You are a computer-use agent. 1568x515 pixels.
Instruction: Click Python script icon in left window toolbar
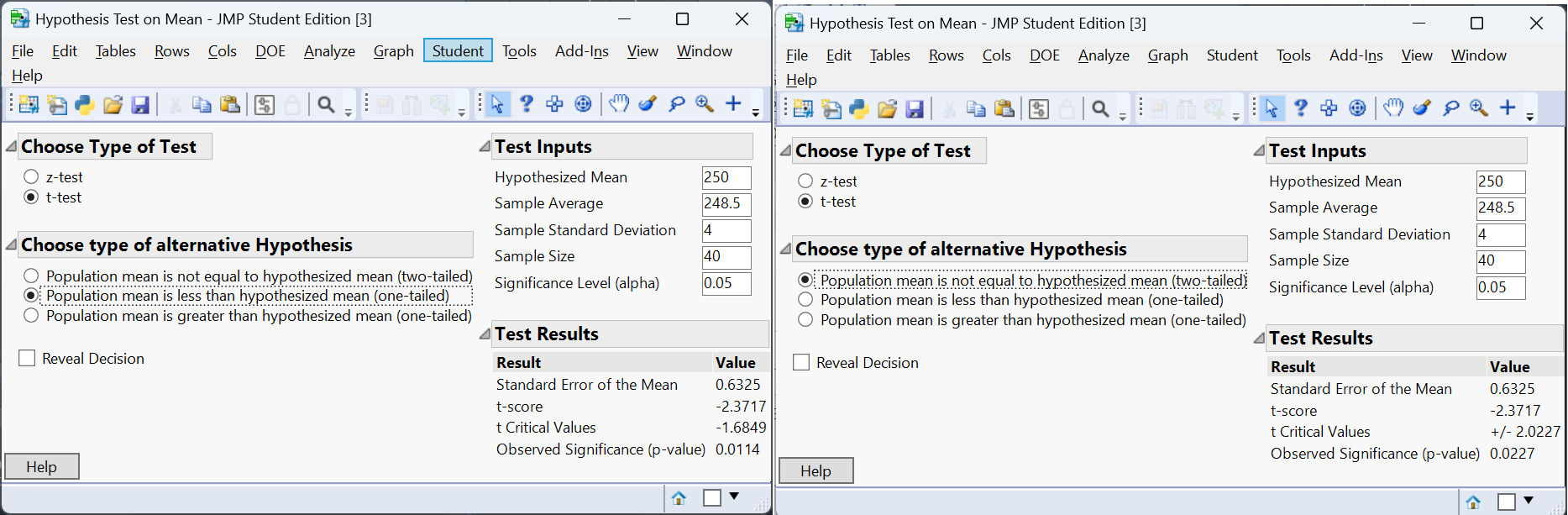tap(85, 104)
